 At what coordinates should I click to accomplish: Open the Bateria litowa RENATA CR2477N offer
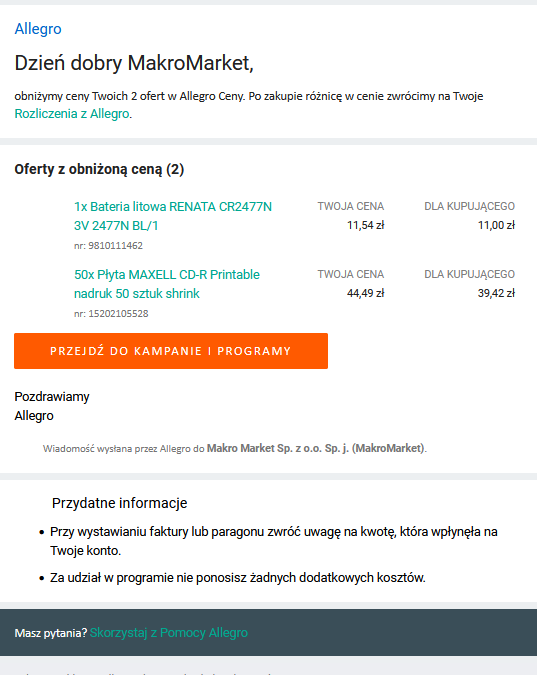[173, 216]
